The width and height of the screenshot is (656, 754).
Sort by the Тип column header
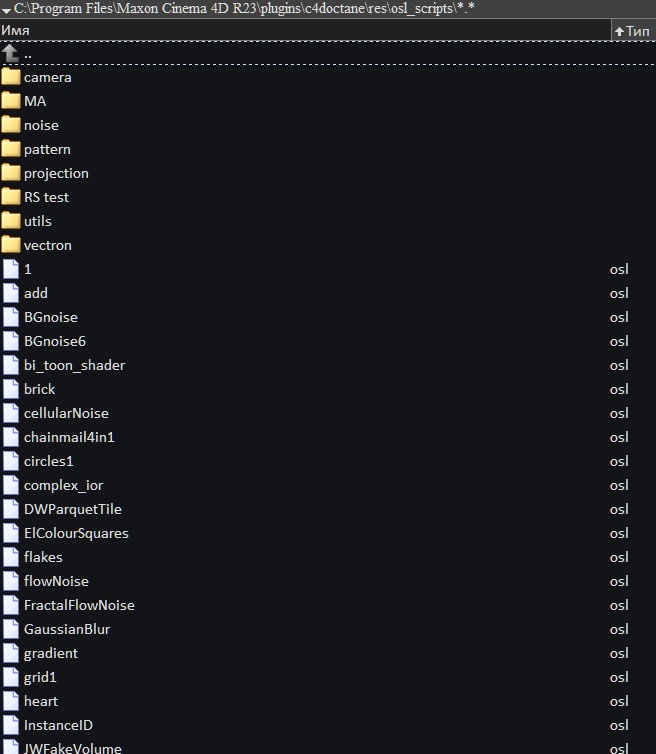tap(633, 30)
